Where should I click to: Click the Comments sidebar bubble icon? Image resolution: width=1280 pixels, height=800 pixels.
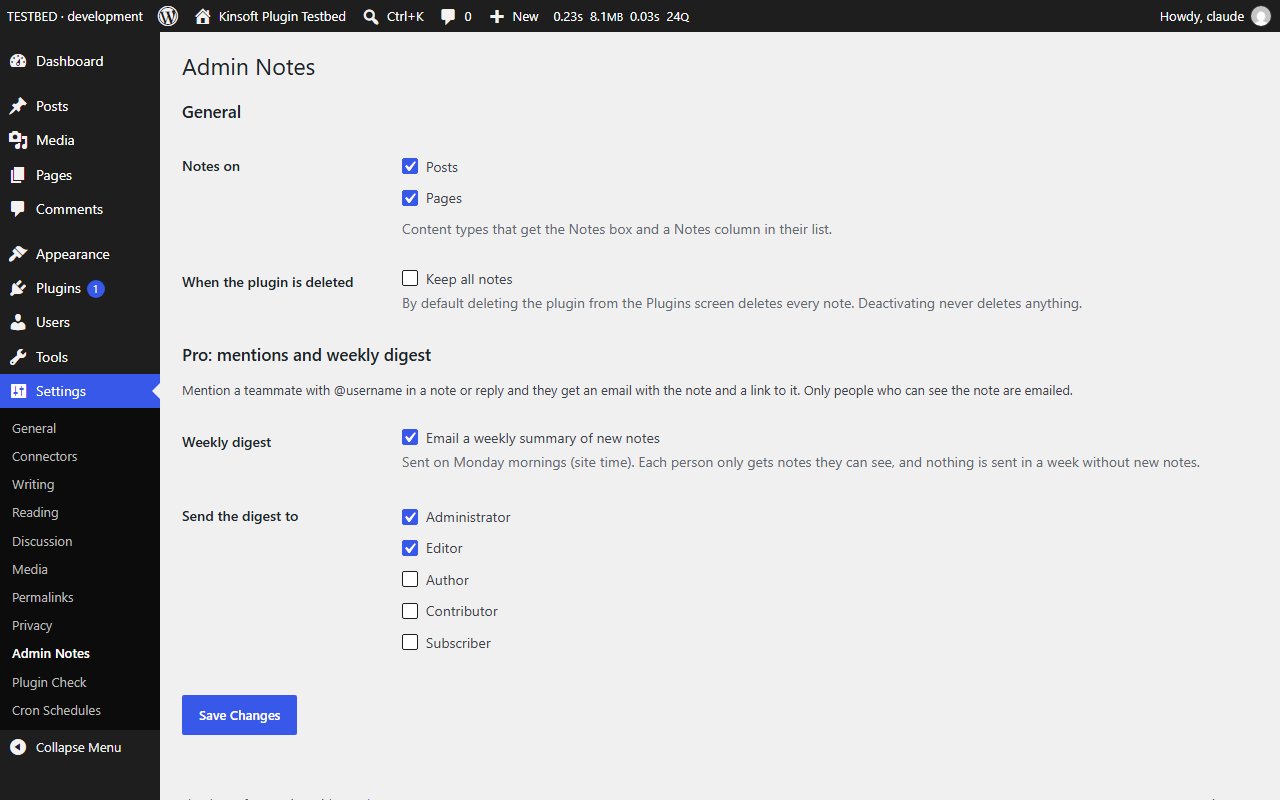pyautogui.click(x=18, y=209)
